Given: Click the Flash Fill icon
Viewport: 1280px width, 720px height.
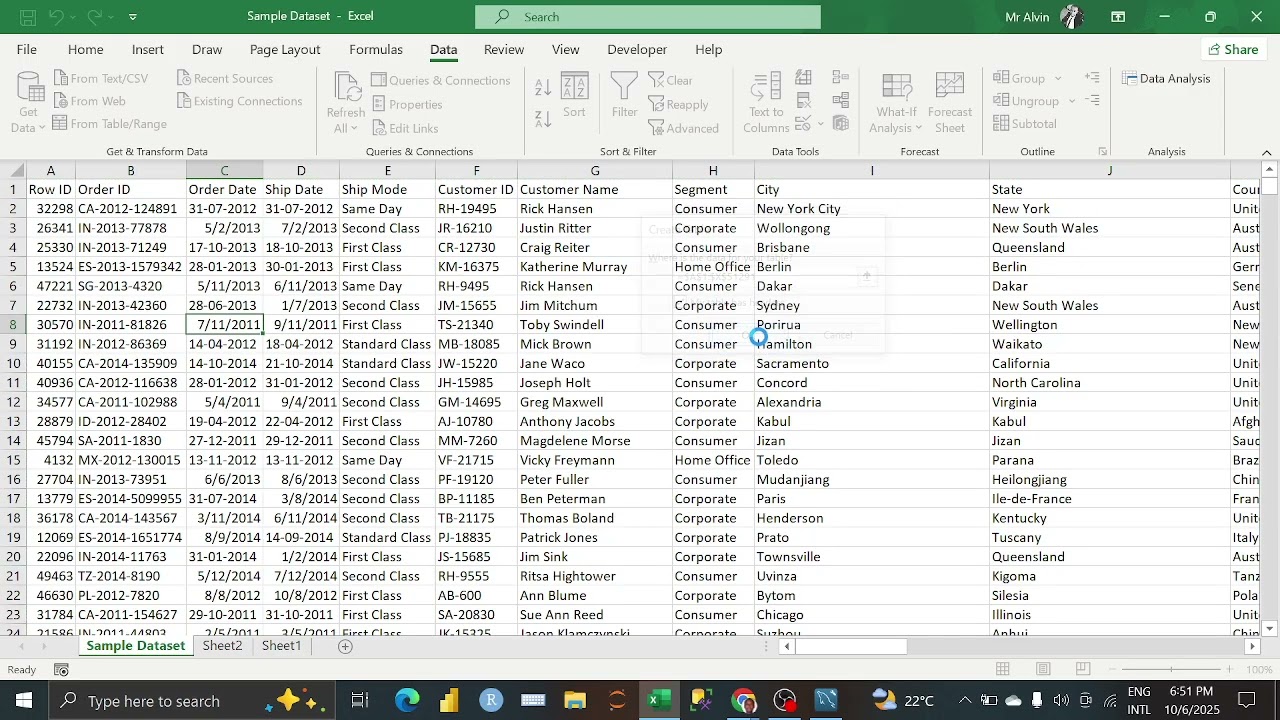Looking at the screenshot, I should tap(804, 78).
